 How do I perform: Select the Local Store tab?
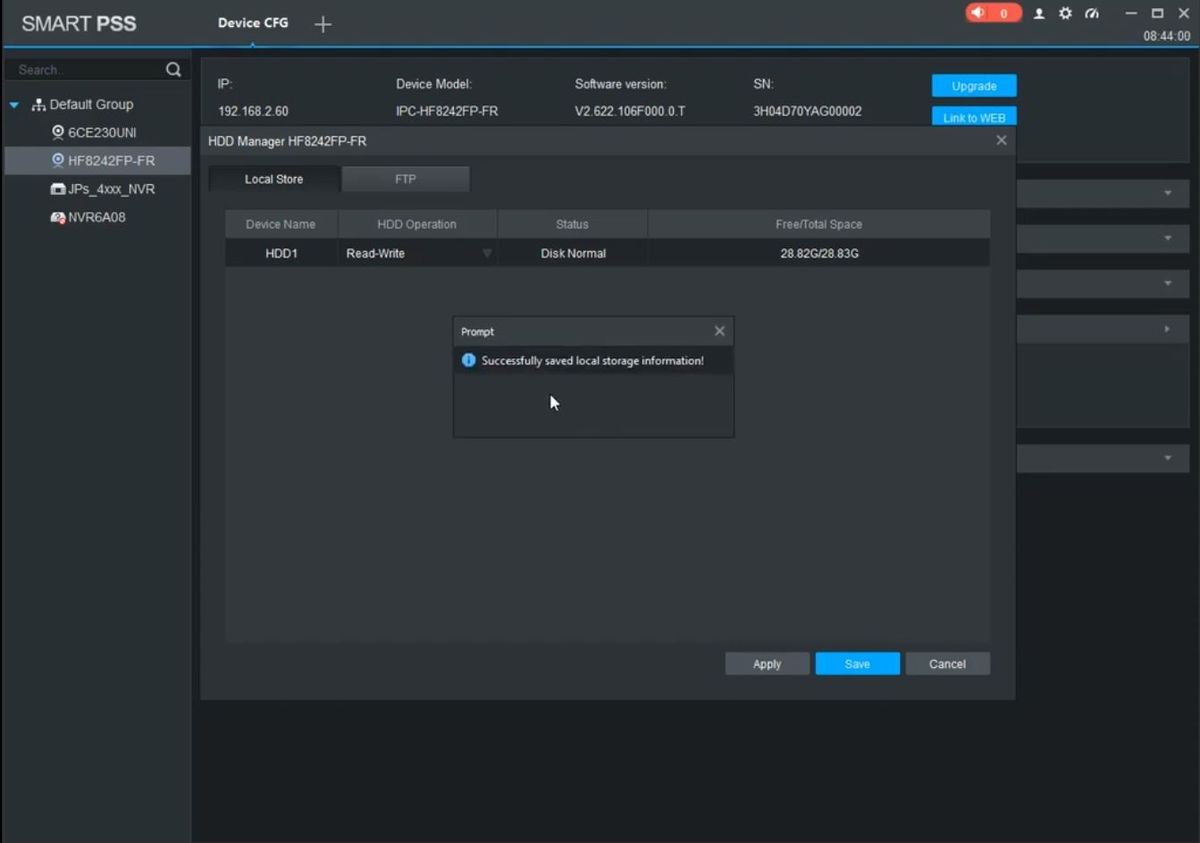[273, 179]
